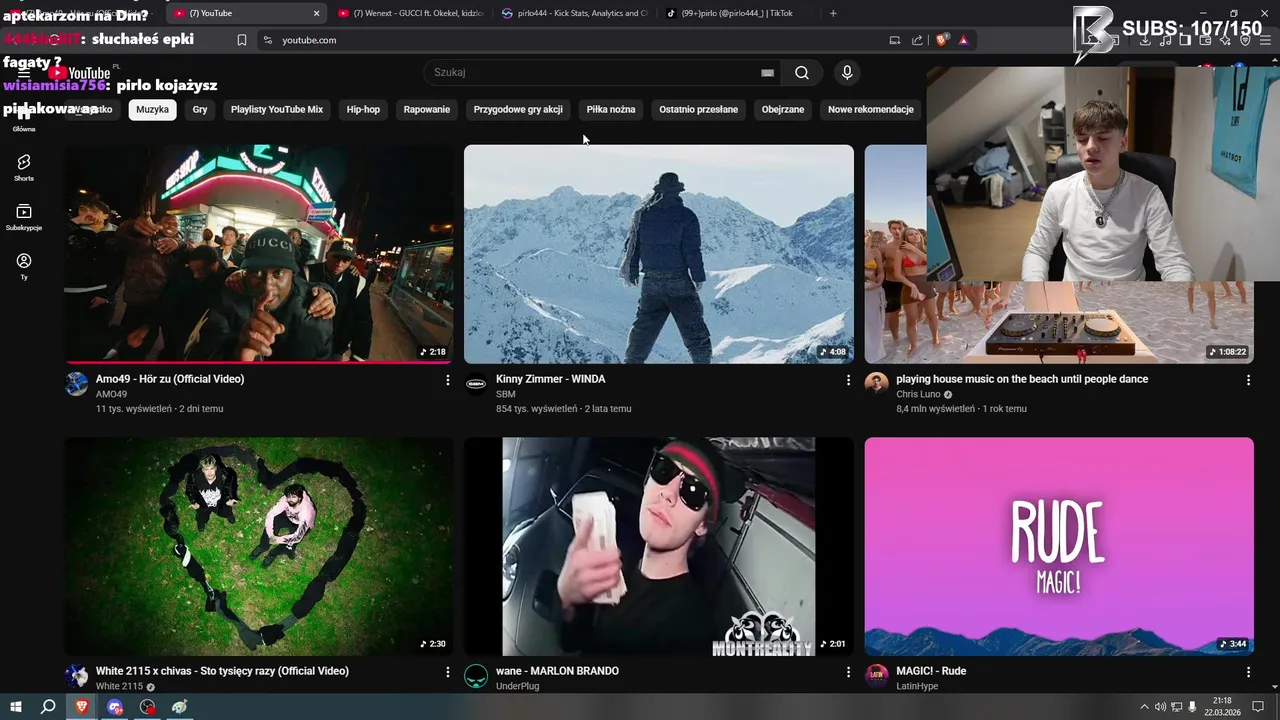This screenshot has width=1280, height=720.
Task: Click the AMO49 channel avatar
Action: pyautogui.click(x=77, y=384)
